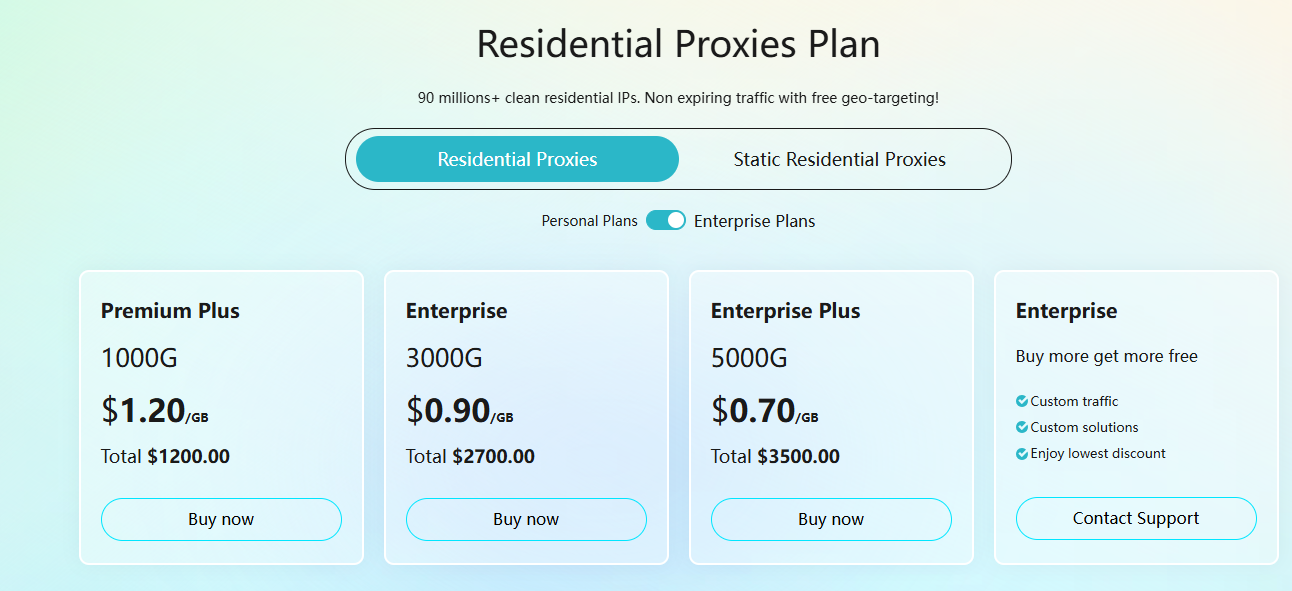The height and width of the screenshot is (591, 1292).
Task: Toggle the Personal/Enterprise Plans switch
Action: coord(666,220)
